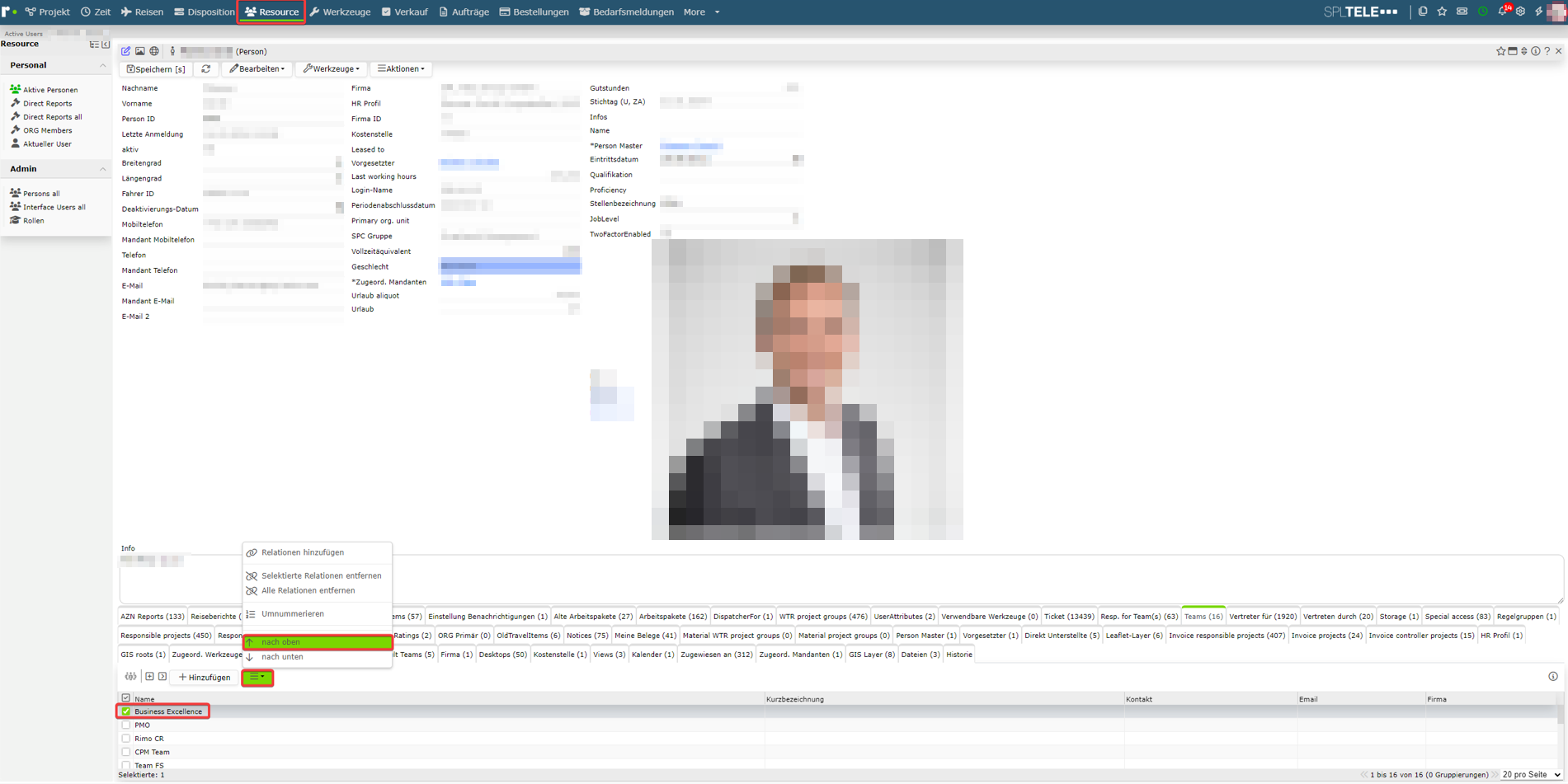
Task: Open Rollen under Admin
Action: [27, 221]
